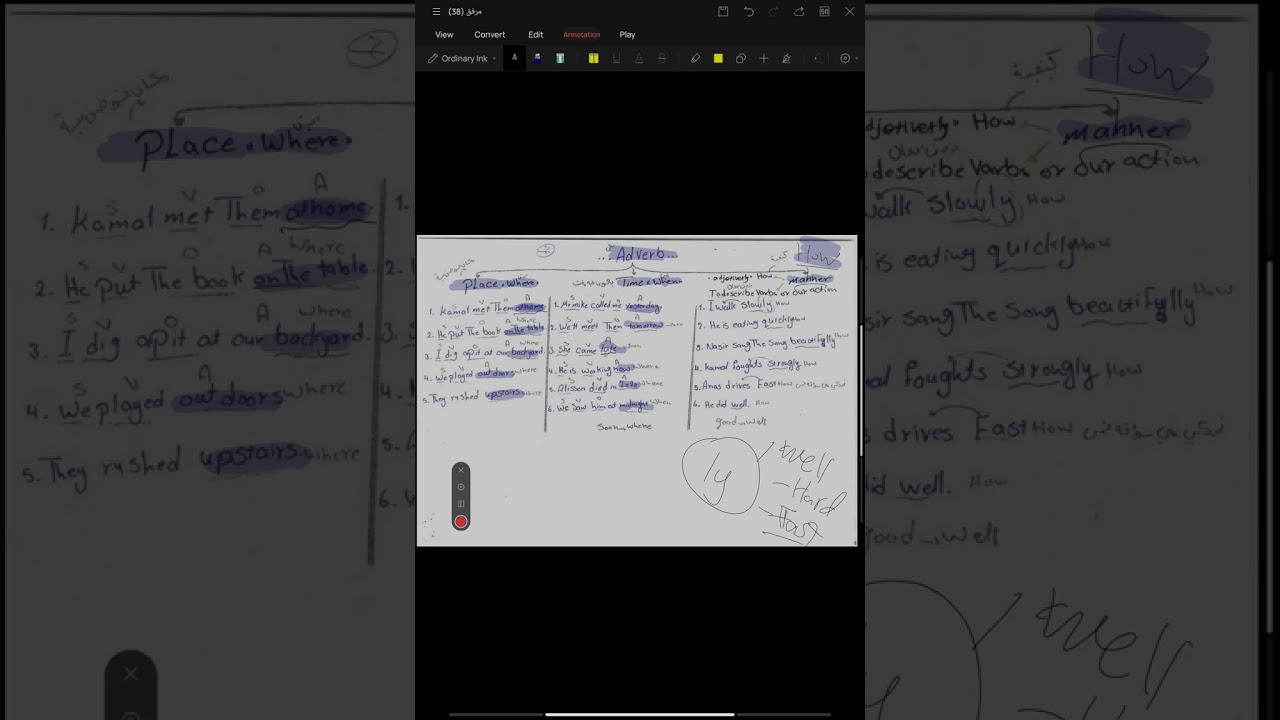Open the Edit menu
The height and width of the screenshot is (720, 1280).
pyautogui.click(x=536, y=35)
